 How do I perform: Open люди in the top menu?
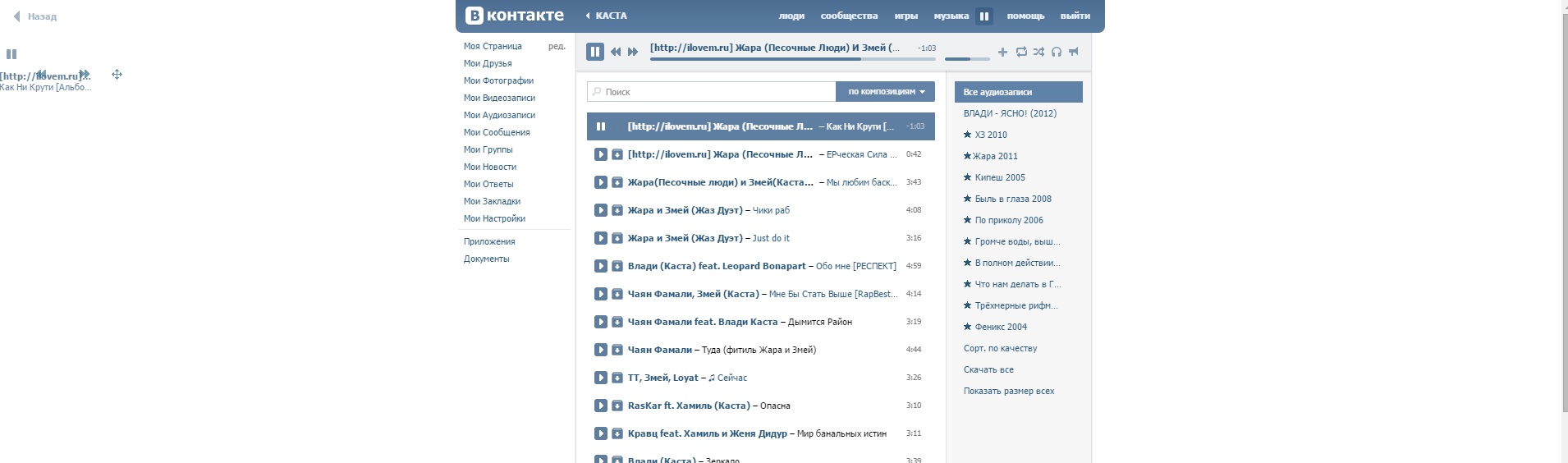(791, 16)
